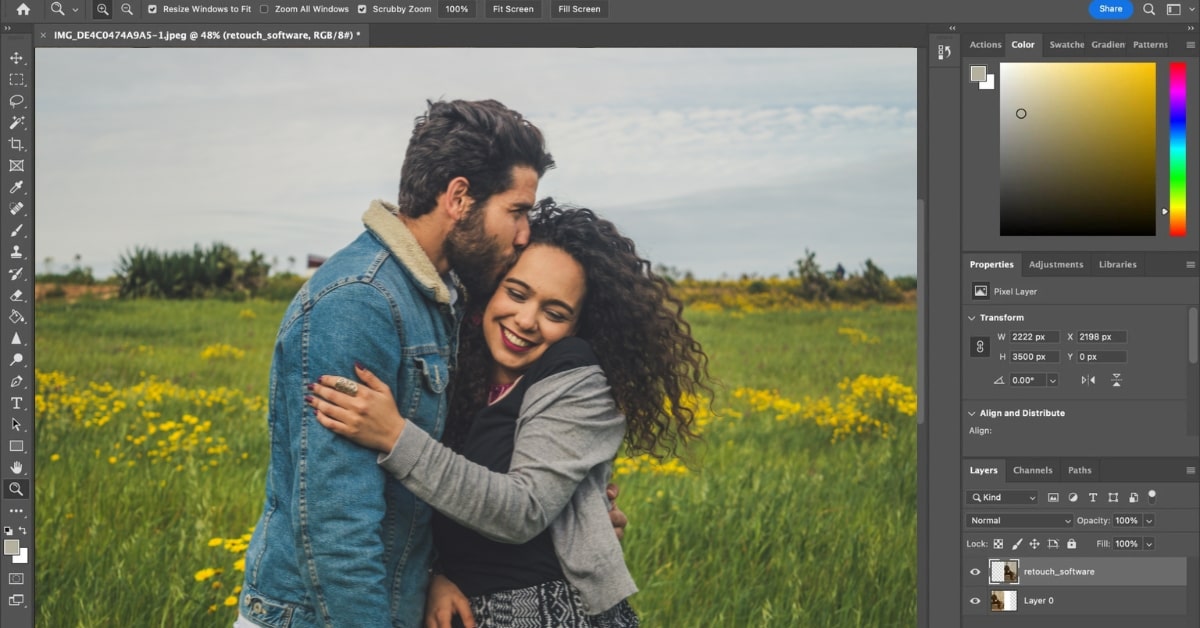Toggle the layer filter on/off switch
Viewport: 1200px width, 628px height.
click(x=1152, y=495)
